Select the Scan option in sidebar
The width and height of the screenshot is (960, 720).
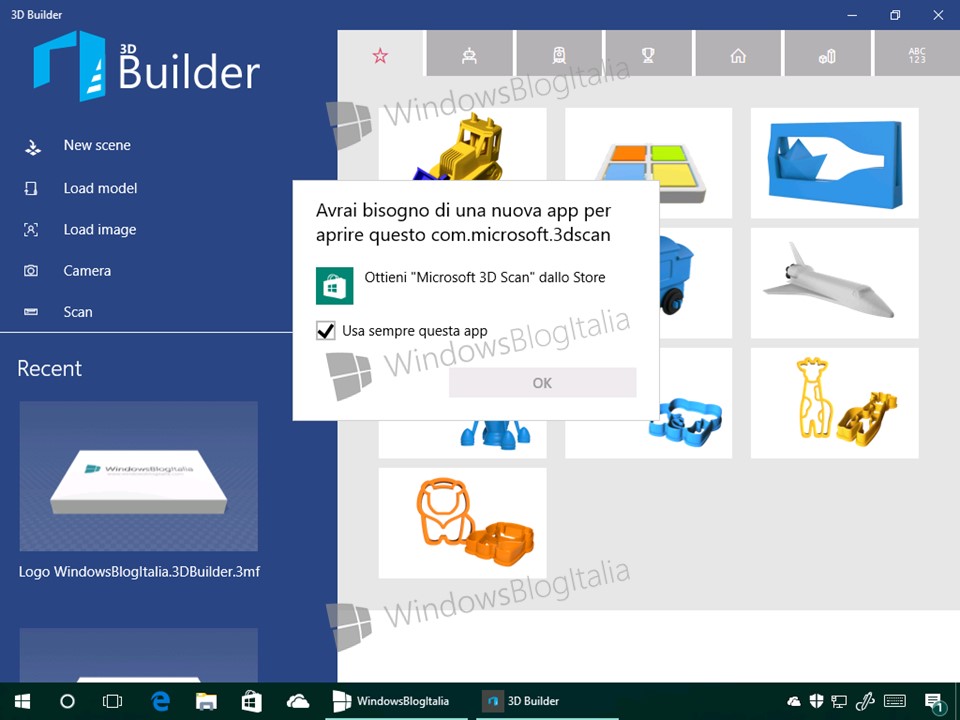pos(78,312)
